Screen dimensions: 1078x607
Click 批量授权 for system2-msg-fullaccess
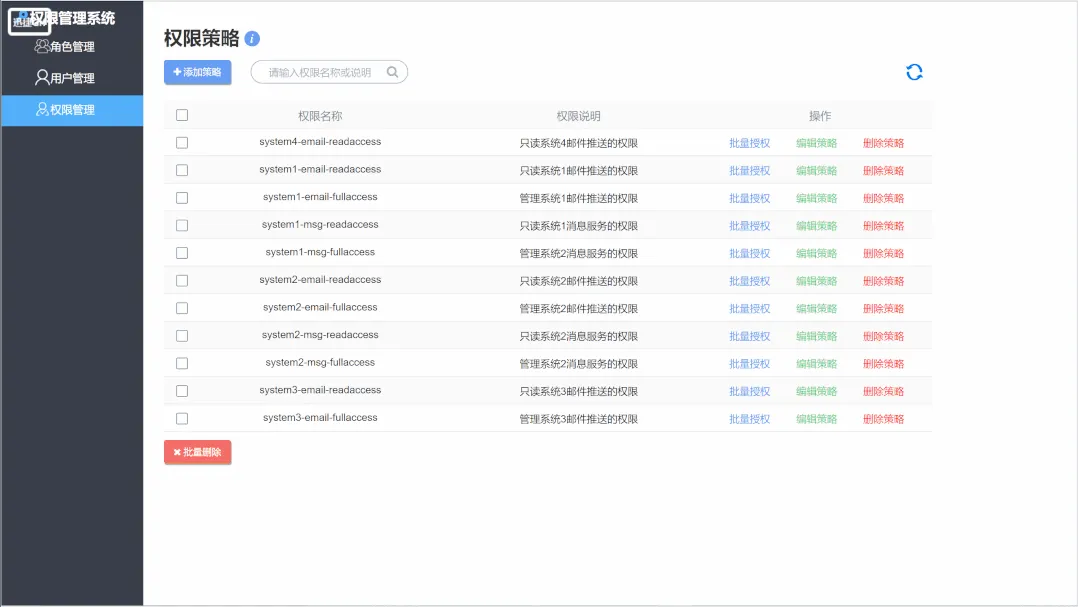pos(749,364)
